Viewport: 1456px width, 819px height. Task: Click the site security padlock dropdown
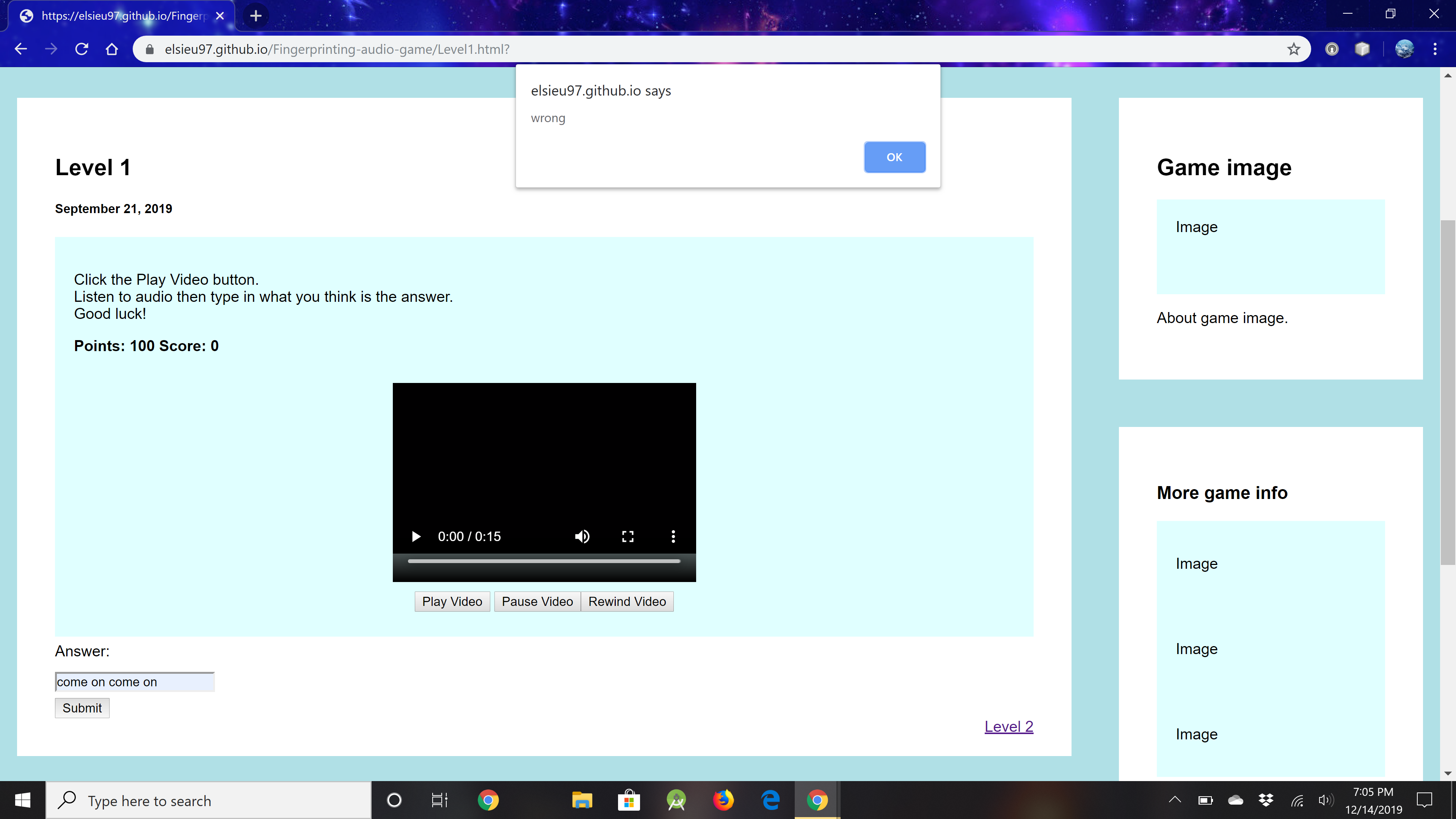pos(150,49)
